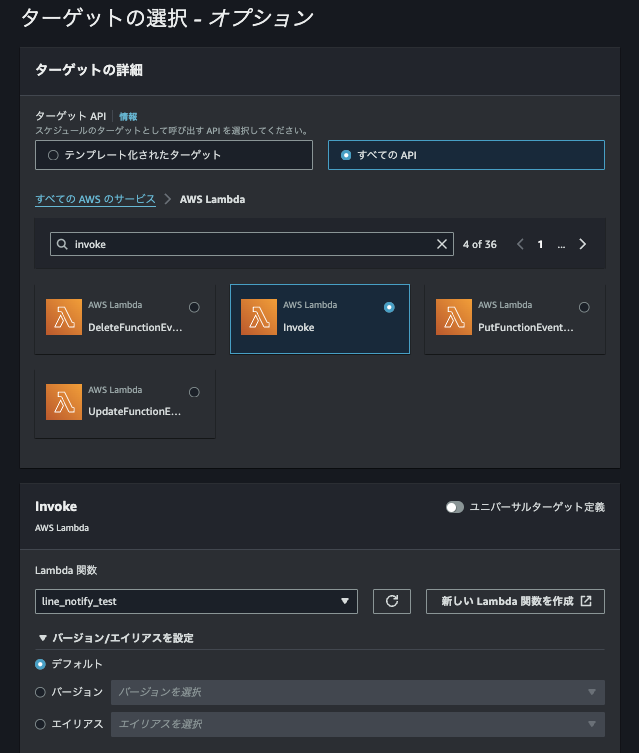639x753 pixels.
Task: Go to the previous page of API results
Action: (x=520, y=244)
